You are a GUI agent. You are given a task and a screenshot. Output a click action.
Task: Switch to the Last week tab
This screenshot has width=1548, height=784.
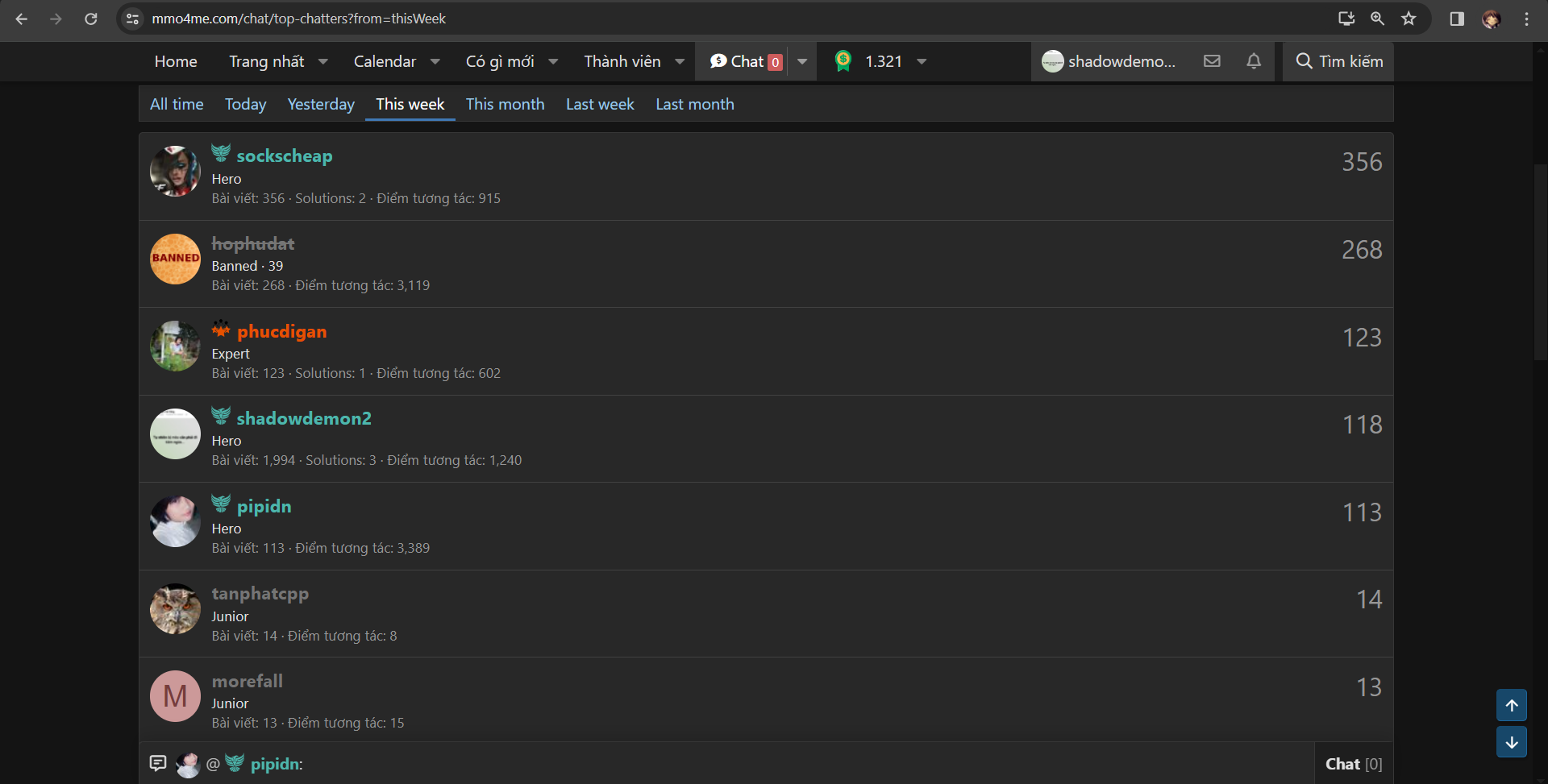coord(600,104)
